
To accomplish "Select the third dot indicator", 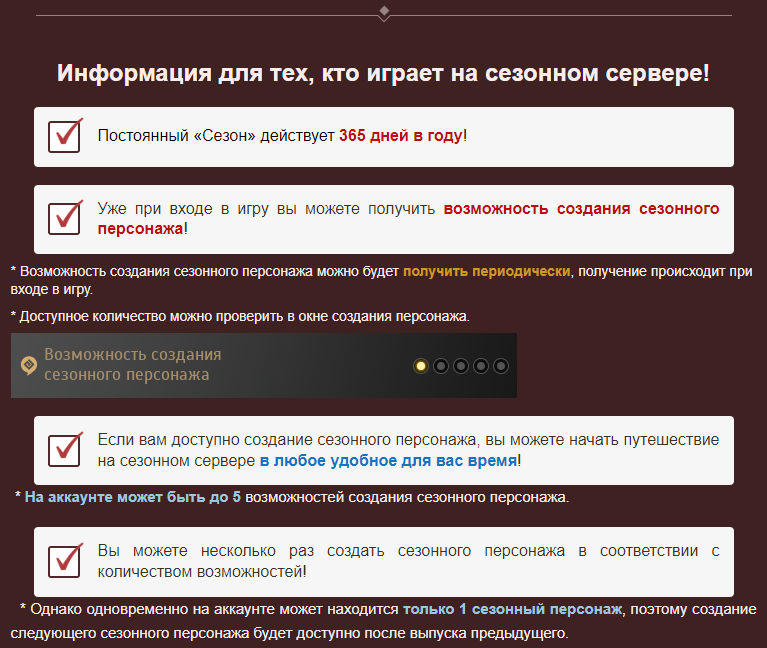I will (x=461, y=366).
